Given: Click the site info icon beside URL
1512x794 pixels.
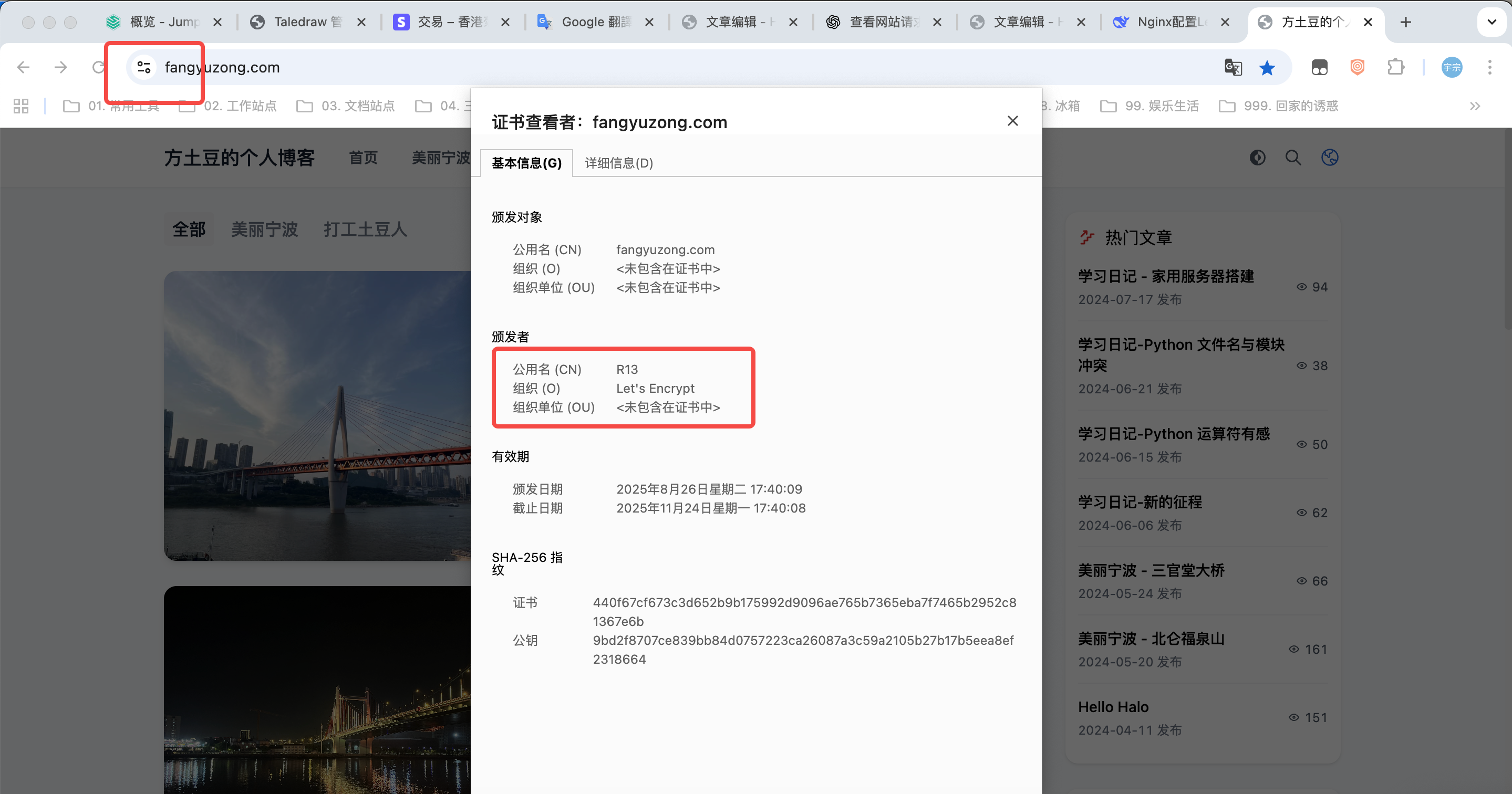Looking at the screenshot, I should (x=144, y=68).
